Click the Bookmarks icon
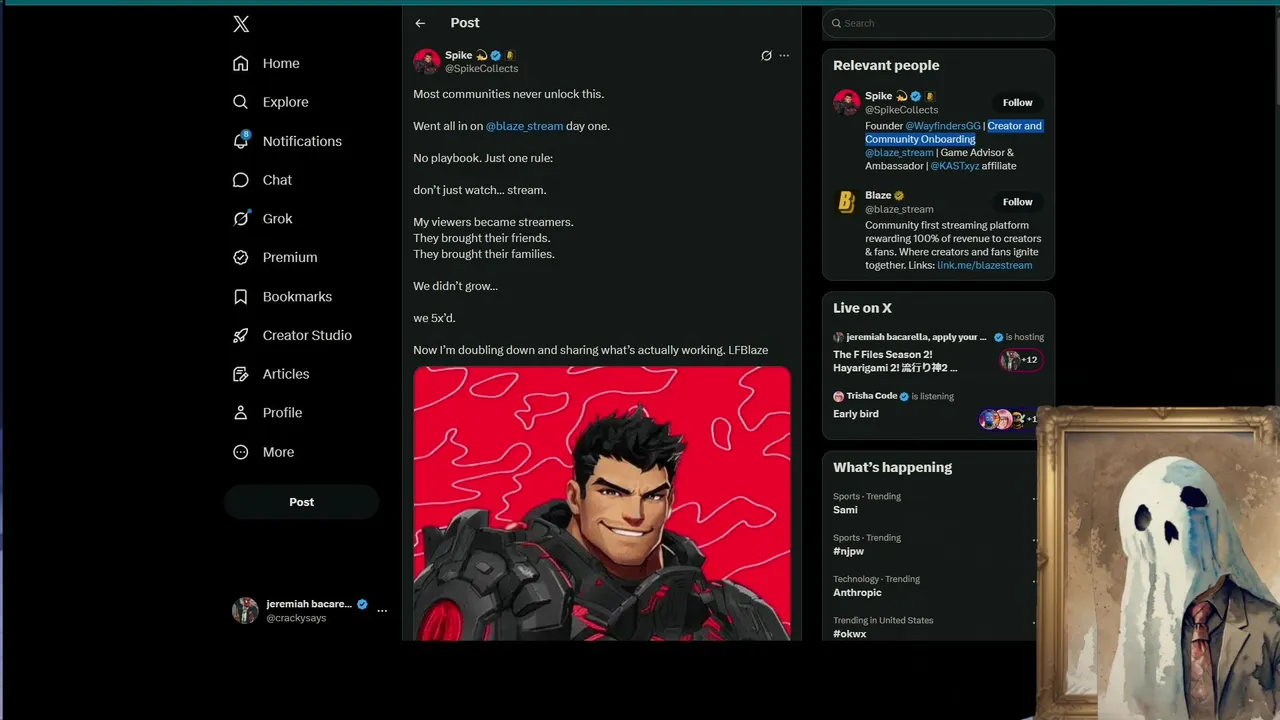 (240, 297)
